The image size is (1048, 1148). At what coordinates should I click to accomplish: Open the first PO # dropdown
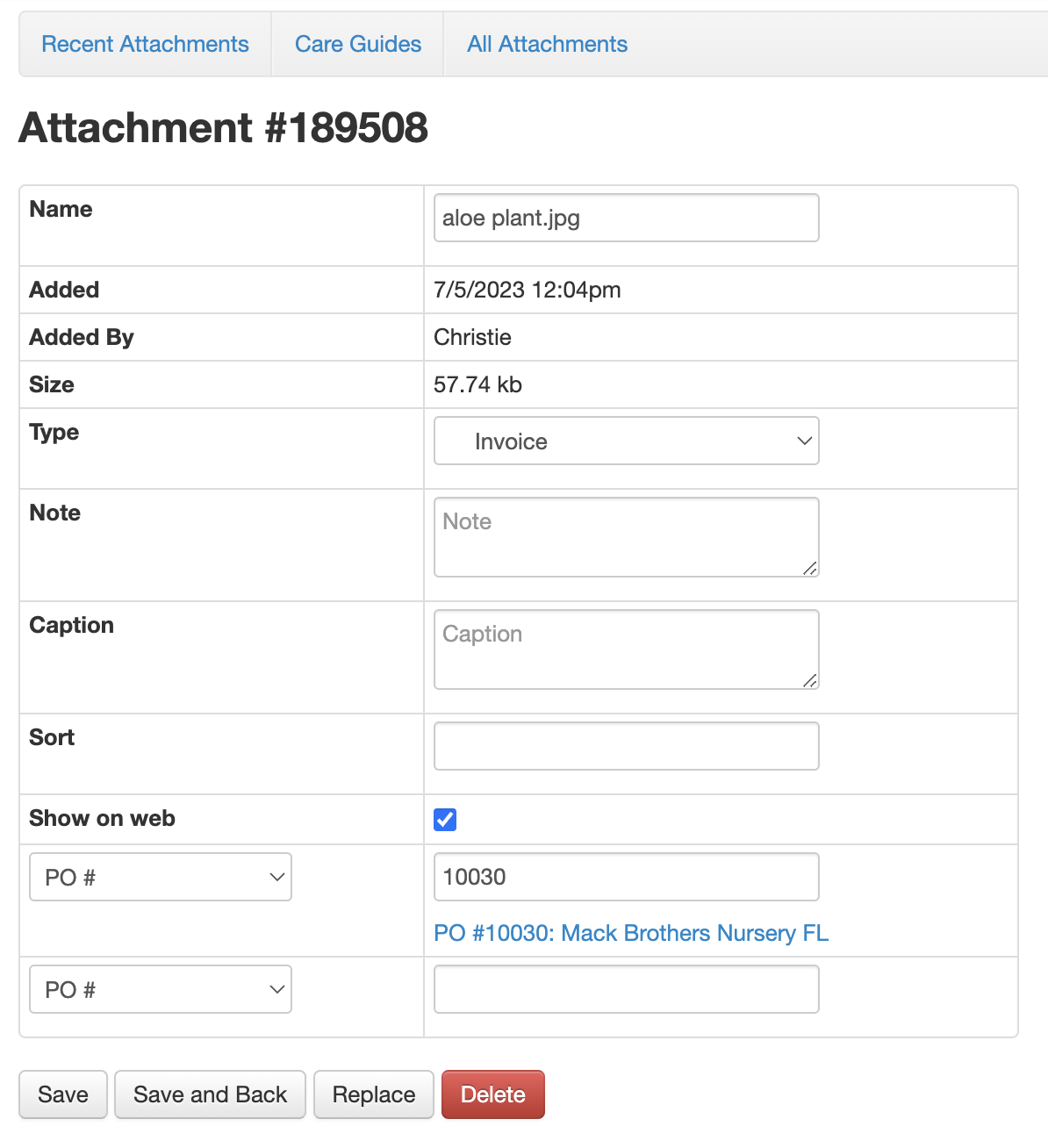point(161,877)
